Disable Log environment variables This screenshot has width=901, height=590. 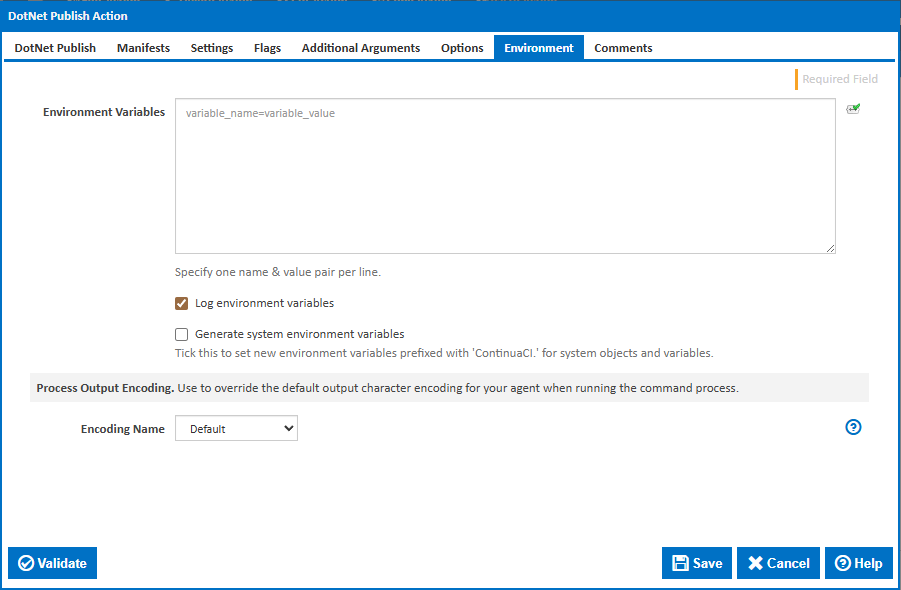coord(181,303)
